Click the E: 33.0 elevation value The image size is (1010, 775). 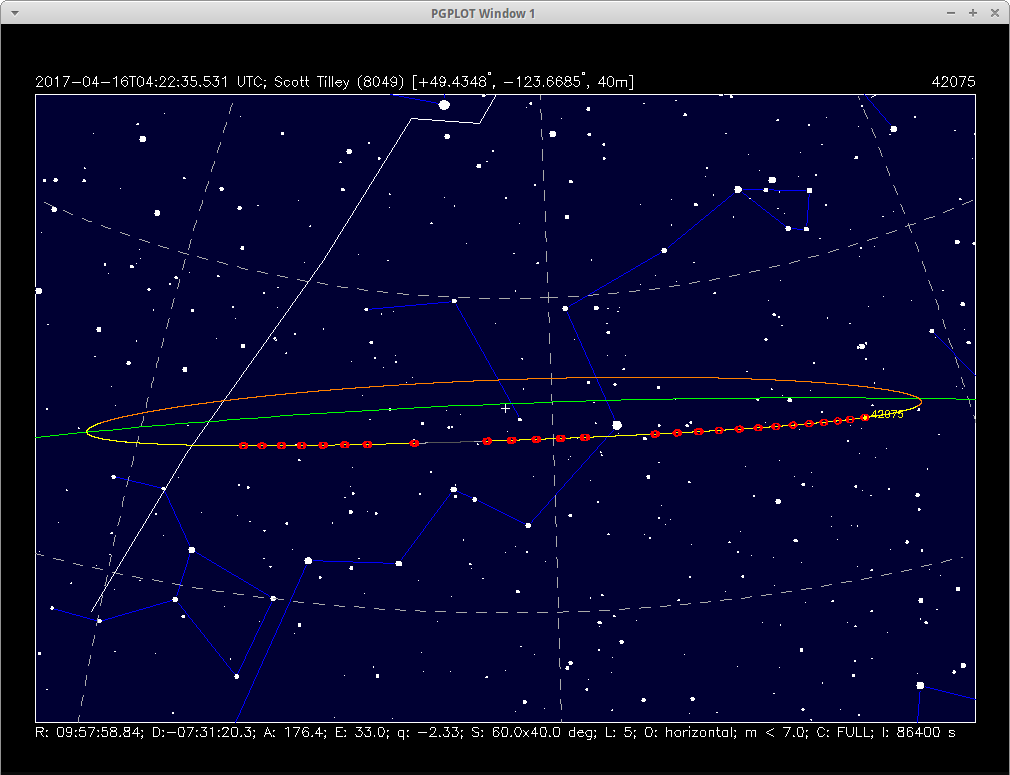tap(361, 732)
